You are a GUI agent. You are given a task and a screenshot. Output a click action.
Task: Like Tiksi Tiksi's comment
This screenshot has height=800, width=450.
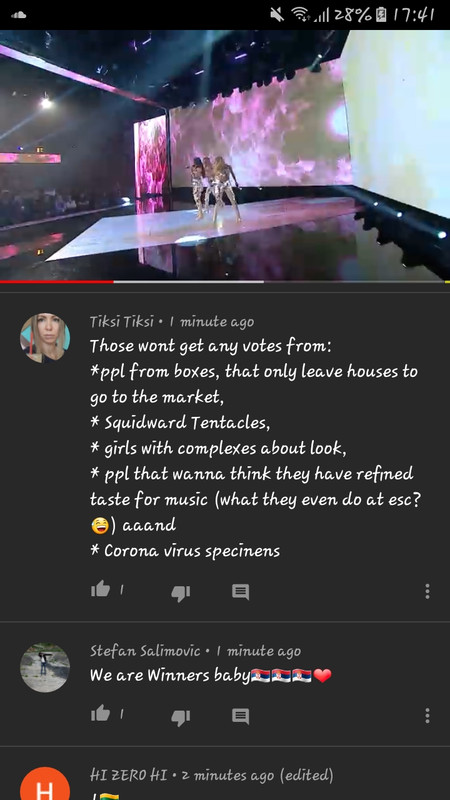click(x=101, y=590)
